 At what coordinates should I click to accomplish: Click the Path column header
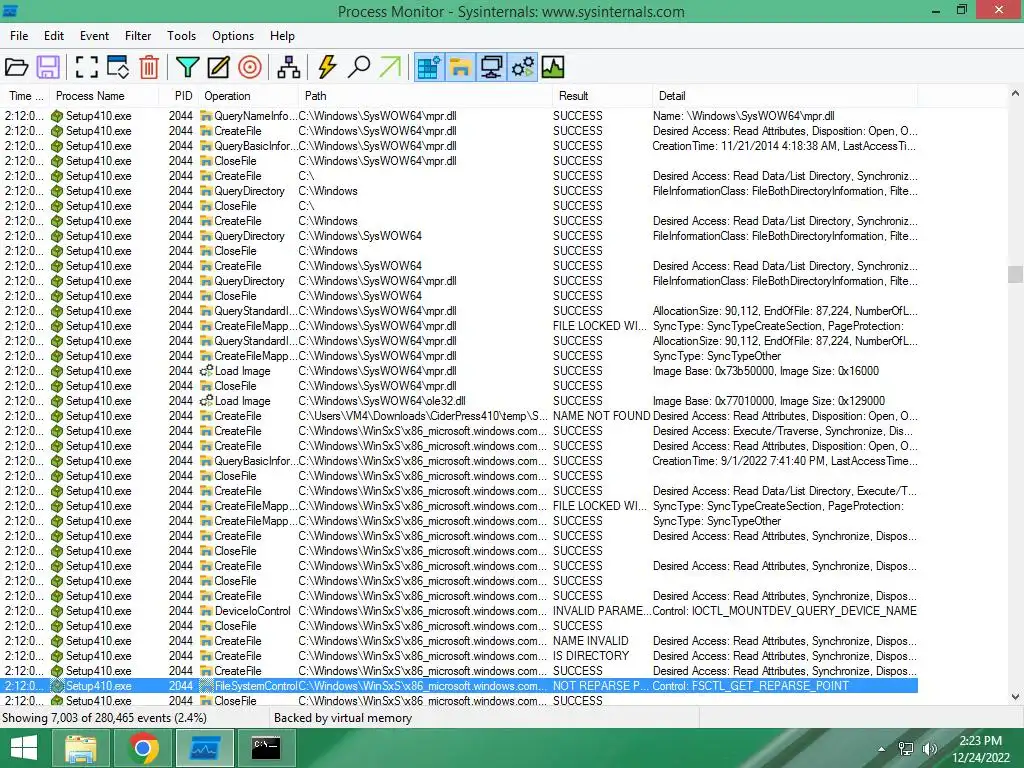(x=426, y=96)
